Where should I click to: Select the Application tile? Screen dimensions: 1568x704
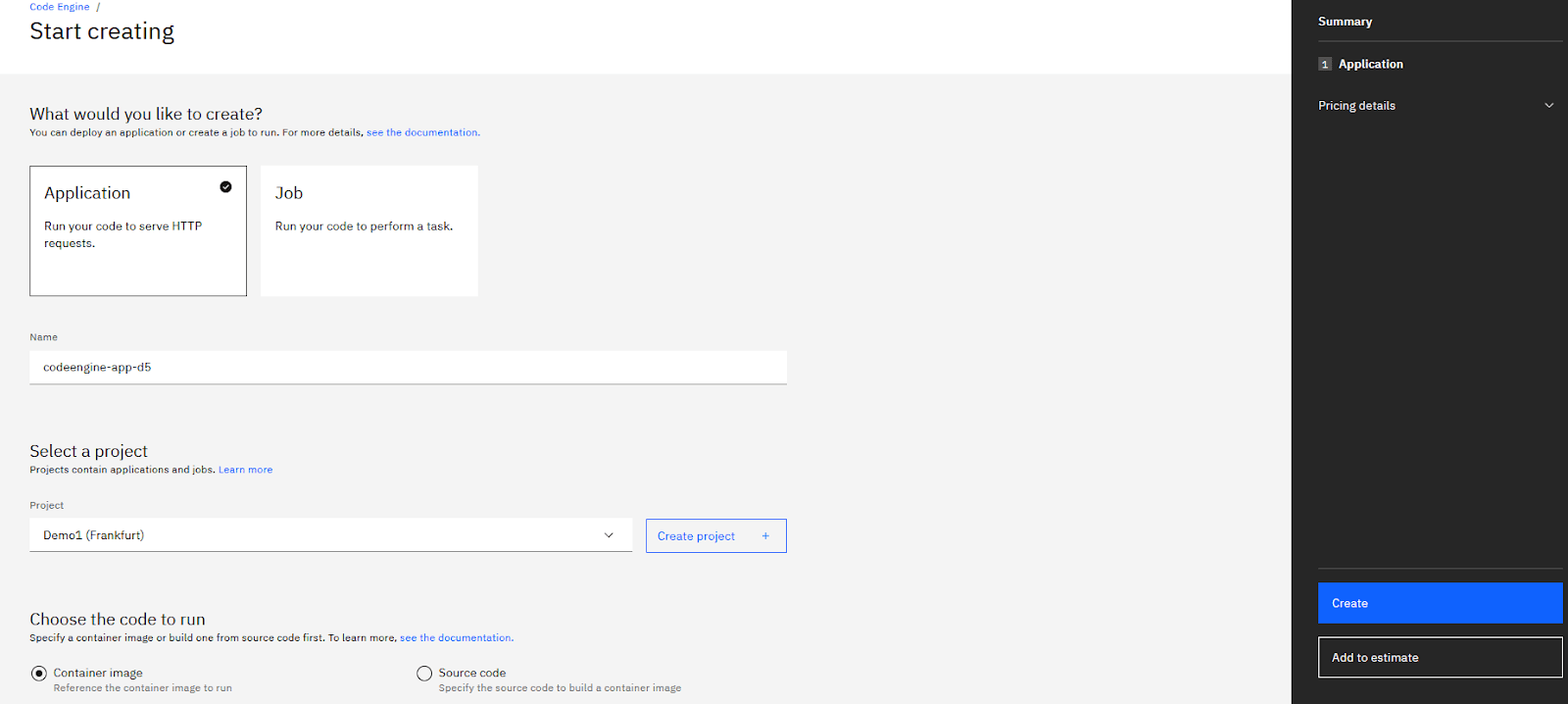(138, 231)
